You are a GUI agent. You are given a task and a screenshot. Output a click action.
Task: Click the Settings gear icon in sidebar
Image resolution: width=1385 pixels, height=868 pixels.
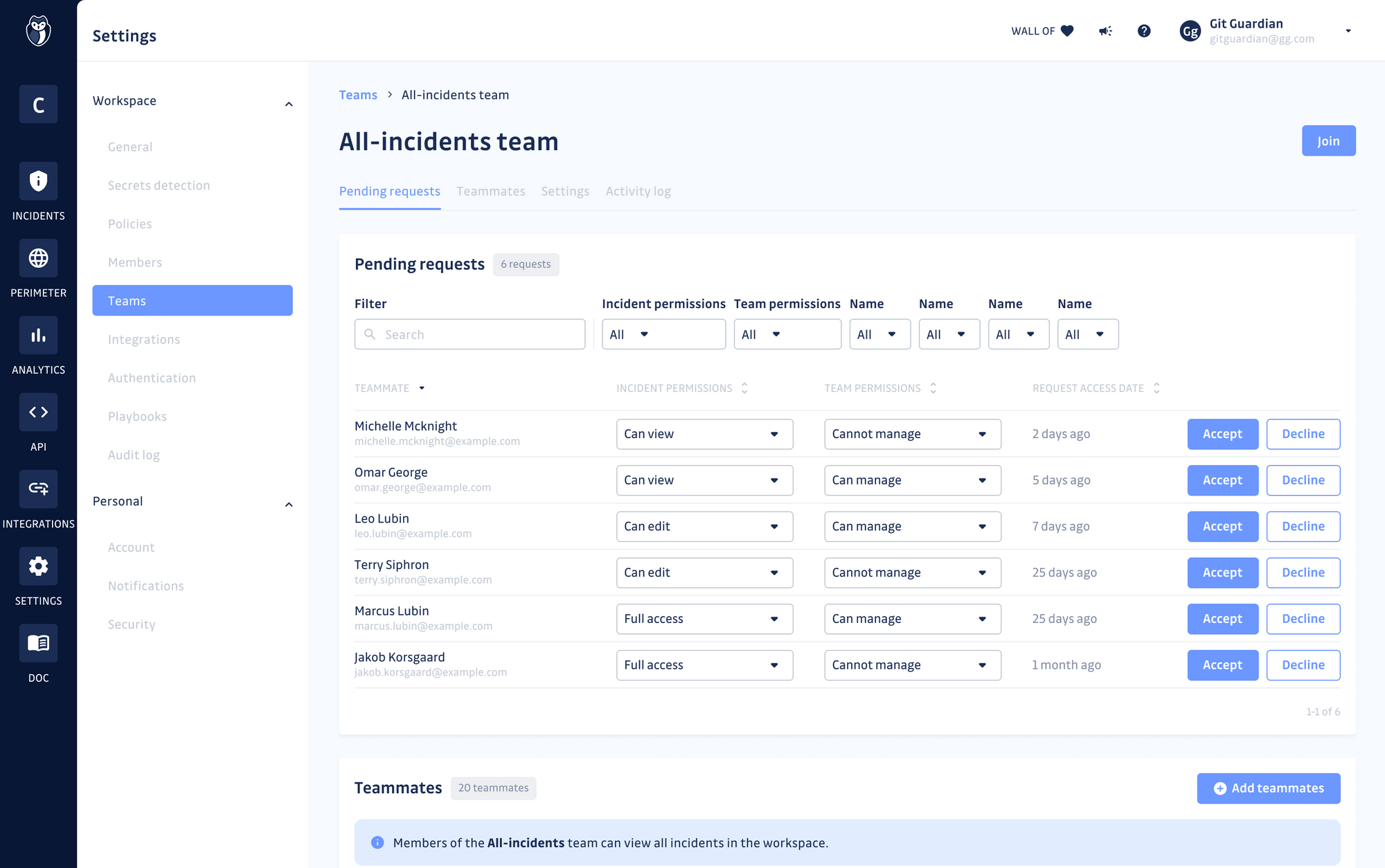[38, 566]
